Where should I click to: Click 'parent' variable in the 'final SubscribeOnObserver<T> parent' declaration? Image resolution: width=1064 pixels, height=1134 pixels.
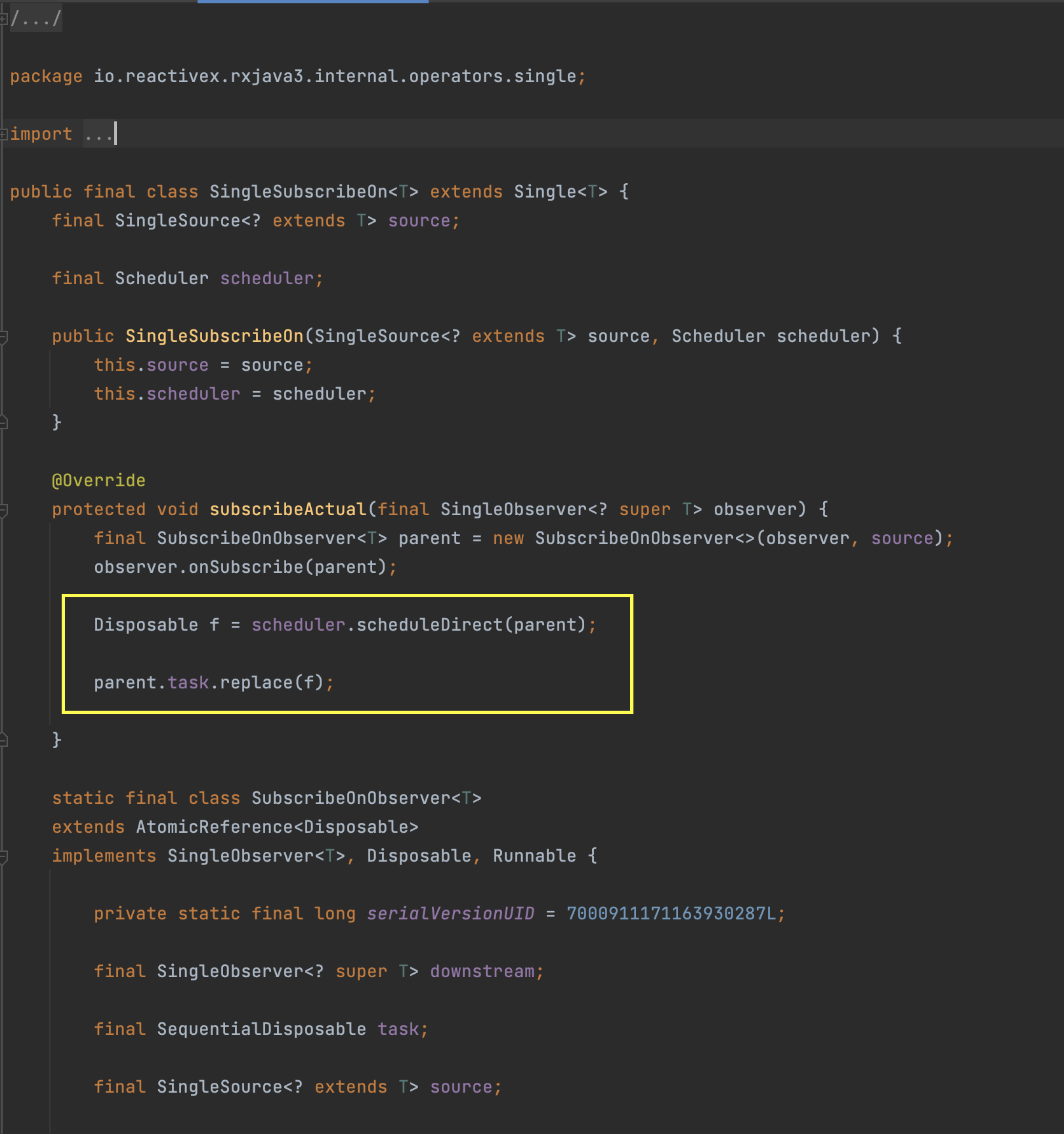pyautogui.click(x=430, y=538)
